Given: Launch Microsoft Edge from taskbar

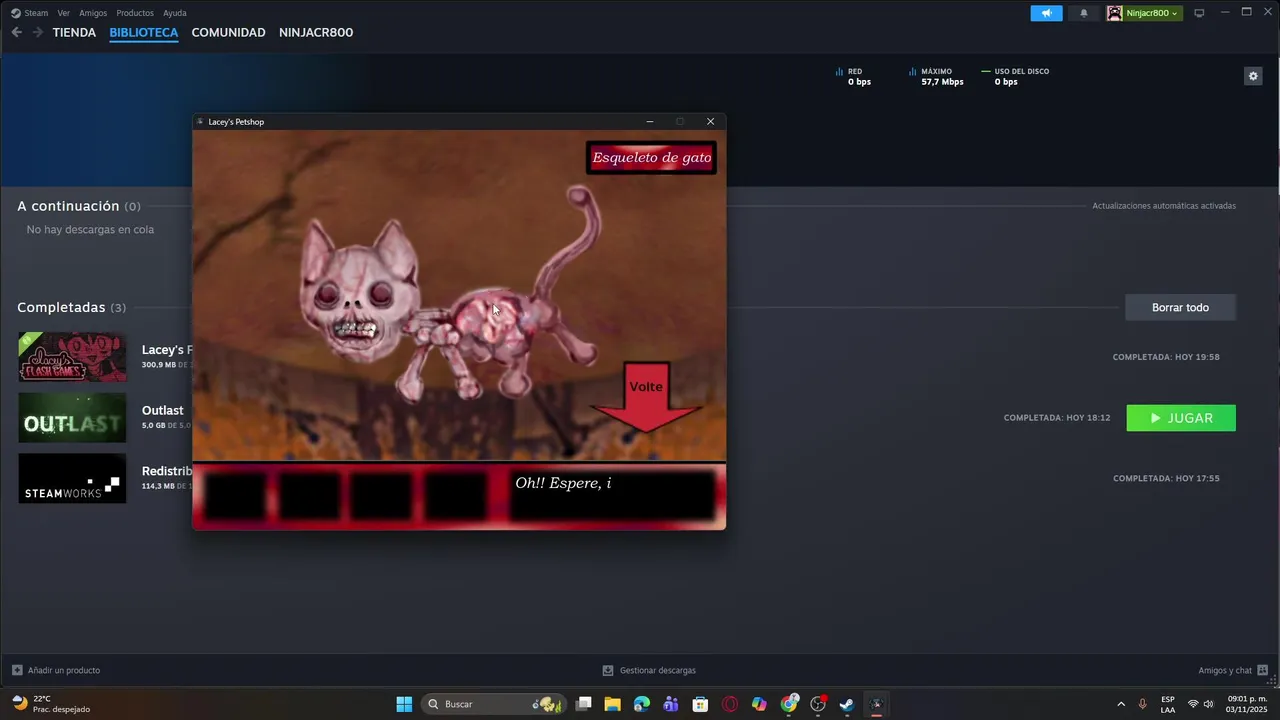Looking at the screenshot, I should coord(642,704).
